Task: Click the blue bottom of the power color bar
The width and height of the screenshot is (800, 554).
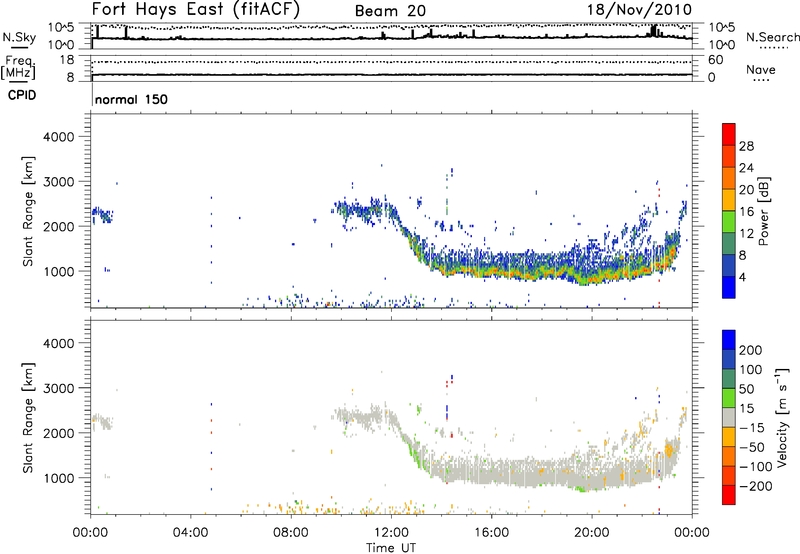Action: tap(729, 287)
